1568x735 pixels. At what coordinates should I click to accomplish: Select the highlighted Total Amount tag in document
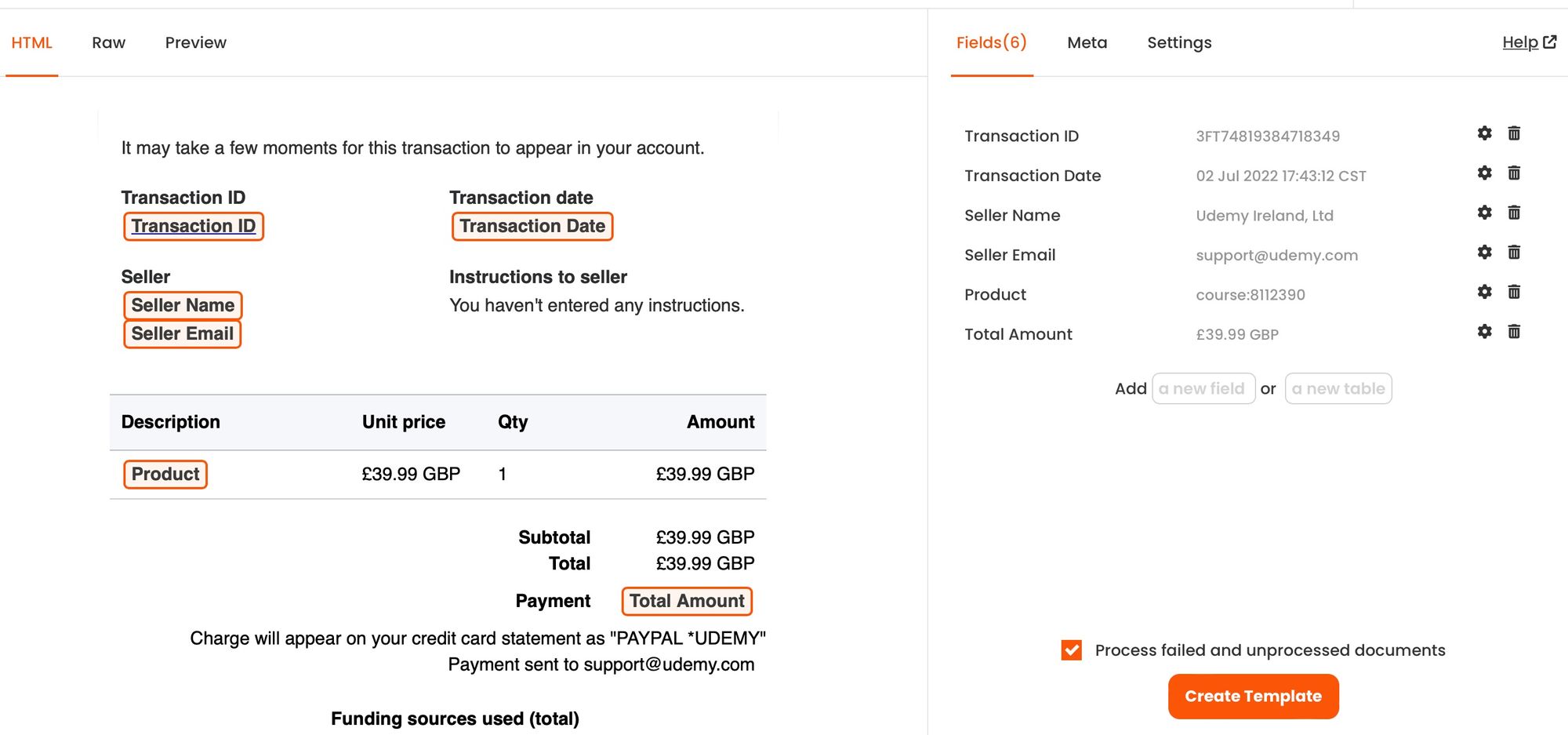687,601
